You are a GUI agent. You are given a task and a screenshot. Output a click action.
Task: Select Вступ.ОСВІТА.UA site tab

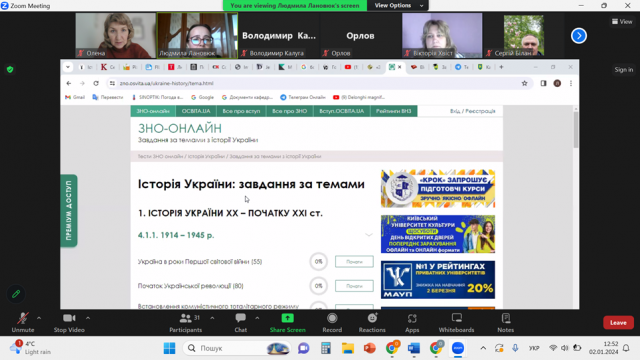pos(342,111)
